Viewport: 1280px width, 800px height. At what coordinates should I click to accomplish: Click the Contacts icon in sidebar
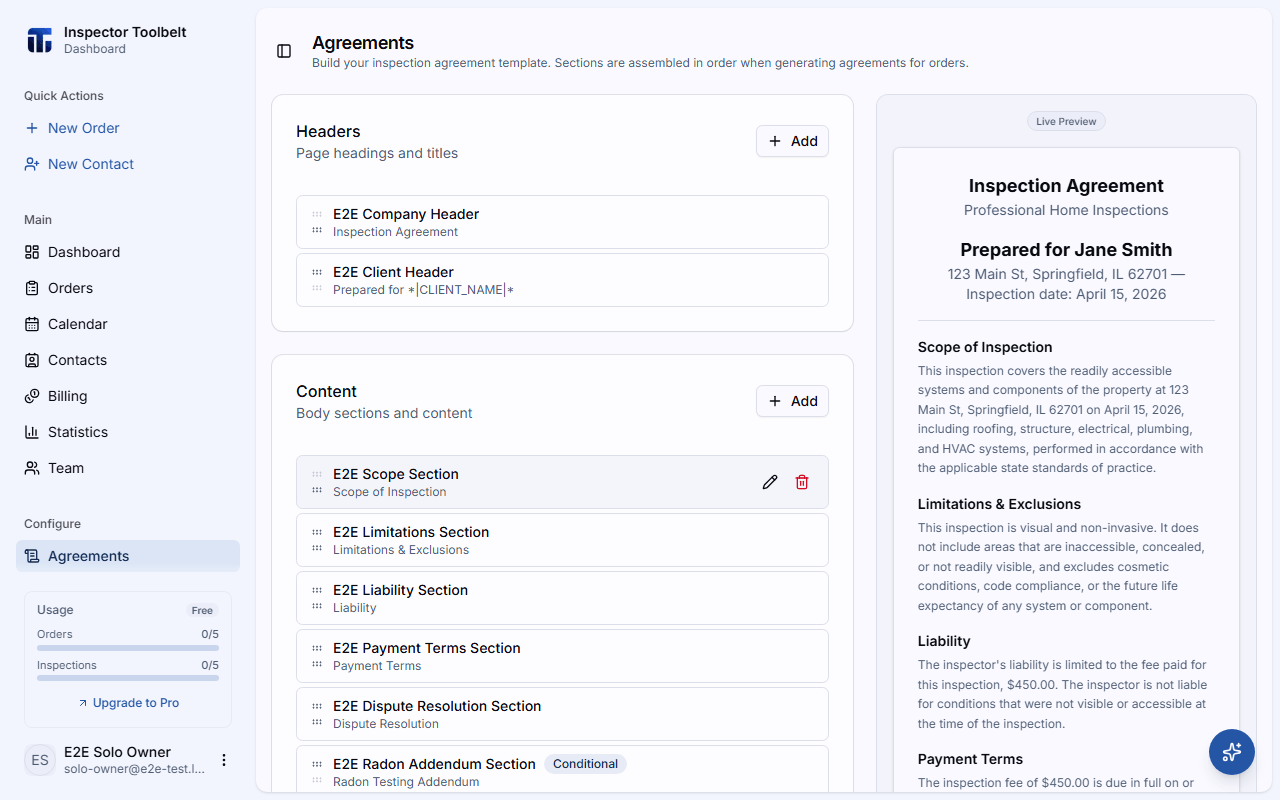[32, 360]
